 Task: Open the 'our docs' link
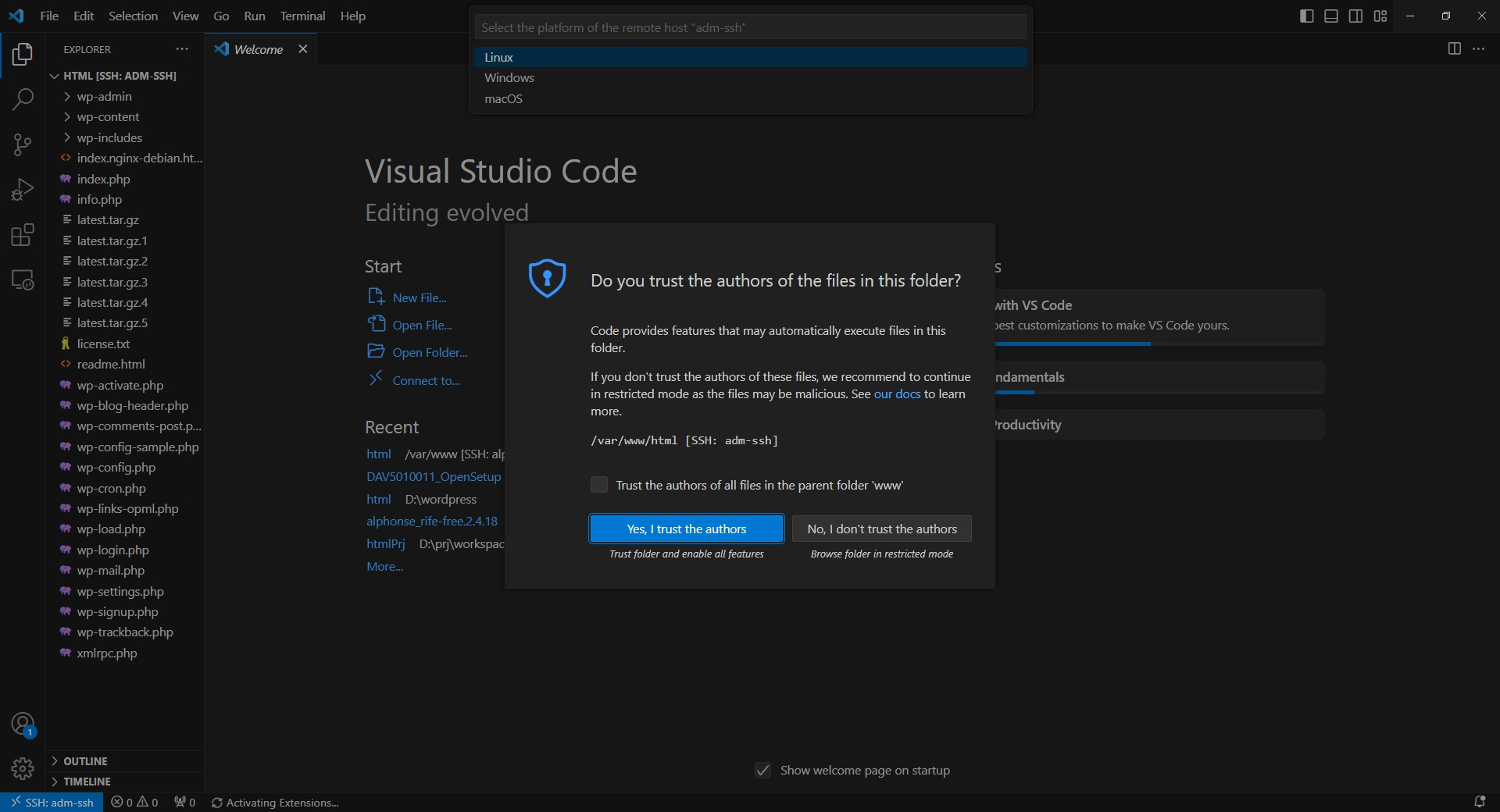click(x=897, y=394)
